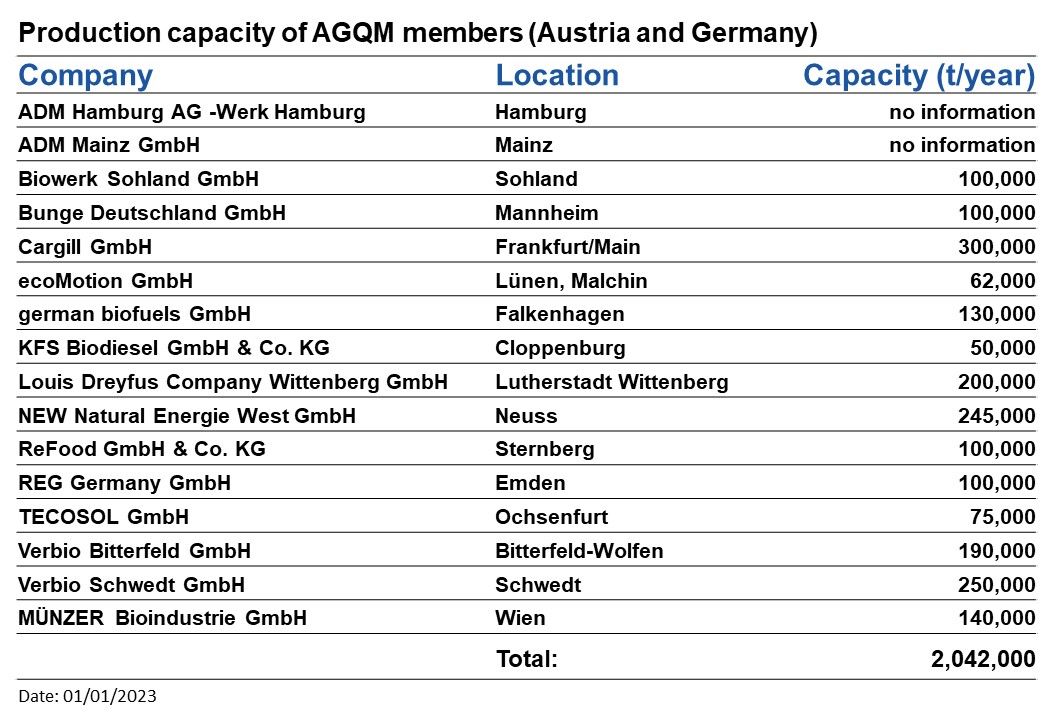The width and height of the screenshot is (1053, 720).
Task: Click the Frankfurt/Main location cell
Action: pyautogui.click(x=567, y=246)
